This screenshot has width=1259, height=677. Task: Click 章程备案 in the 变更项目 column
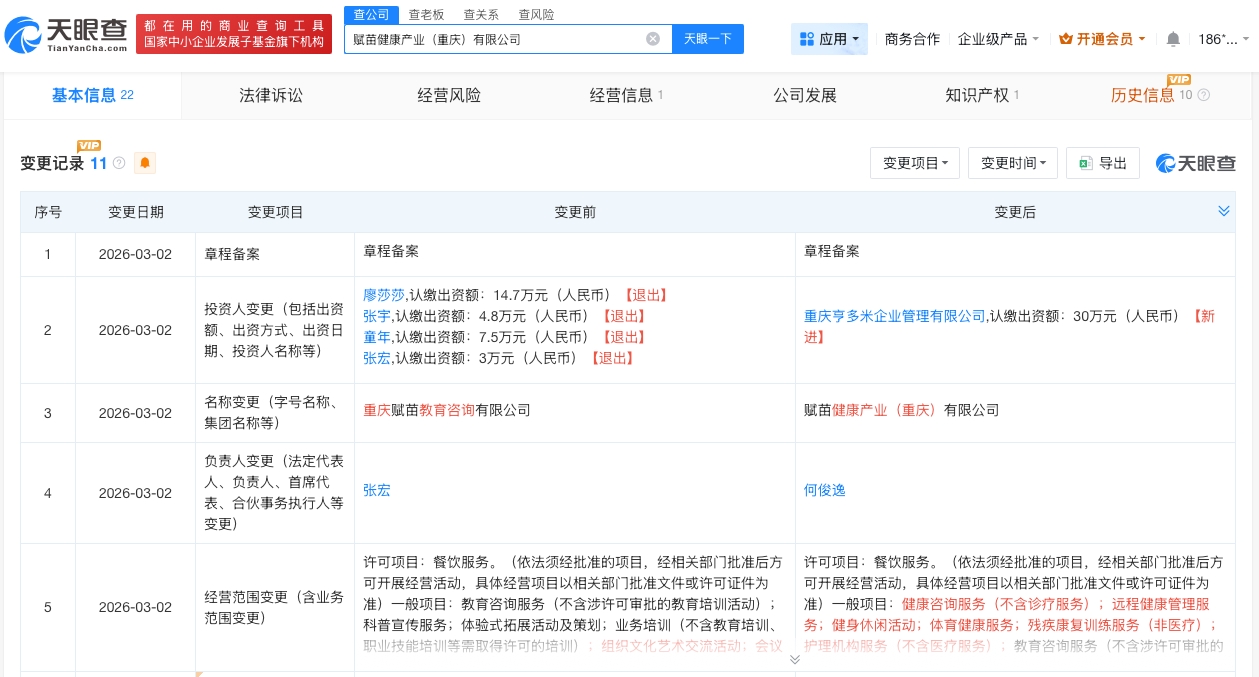pos(232,254)
